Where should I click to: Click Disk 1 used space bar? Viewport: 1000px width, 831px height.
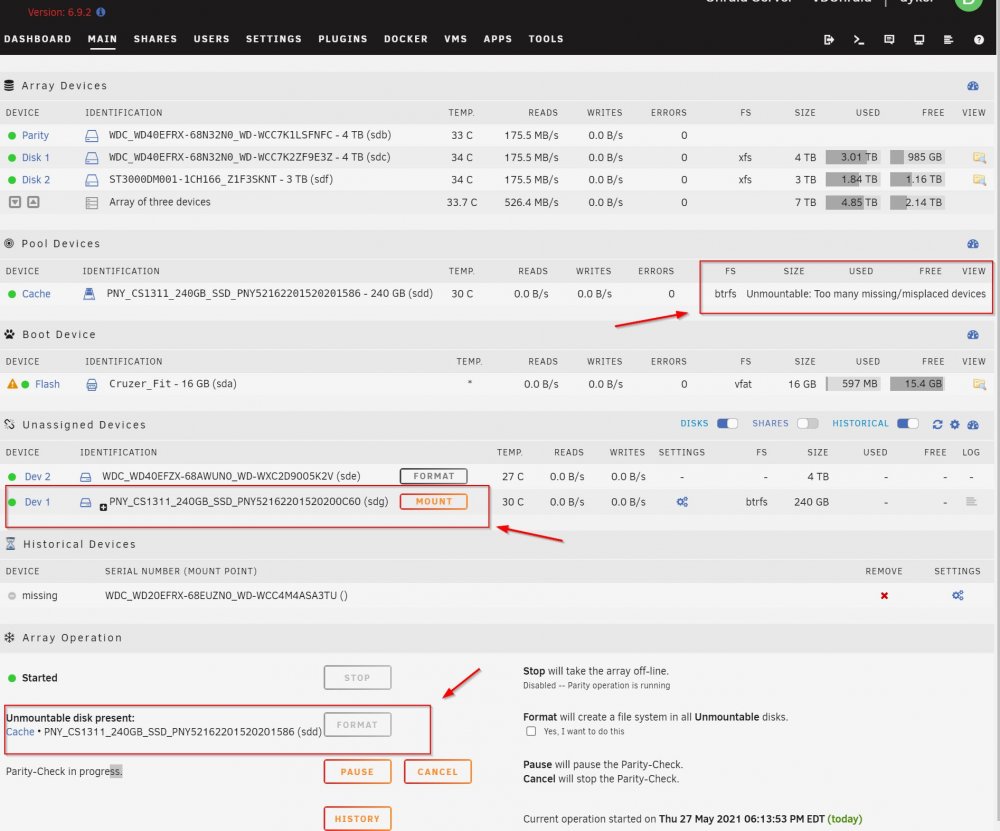[x=851, y=158]
